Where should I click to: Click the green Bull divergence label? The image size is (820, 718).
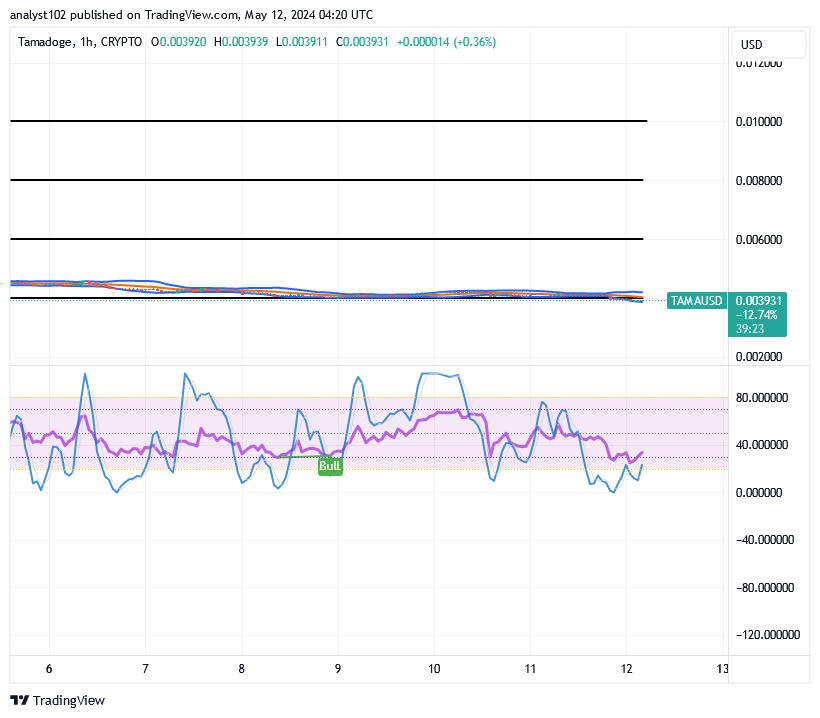[330, 466]
